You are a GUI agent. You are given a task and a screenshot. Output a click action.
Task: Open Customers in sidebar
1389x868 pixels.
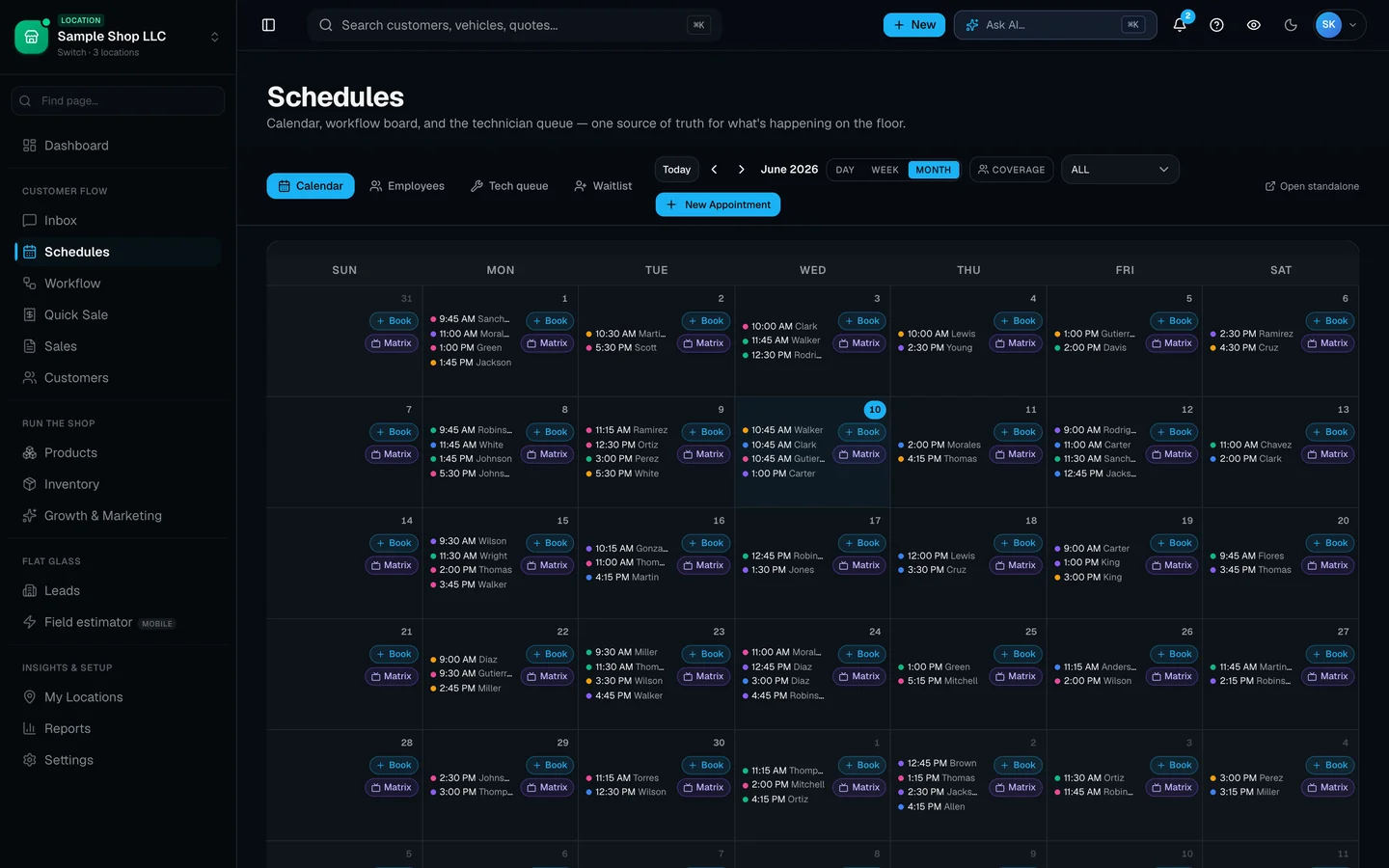(118, 378)
